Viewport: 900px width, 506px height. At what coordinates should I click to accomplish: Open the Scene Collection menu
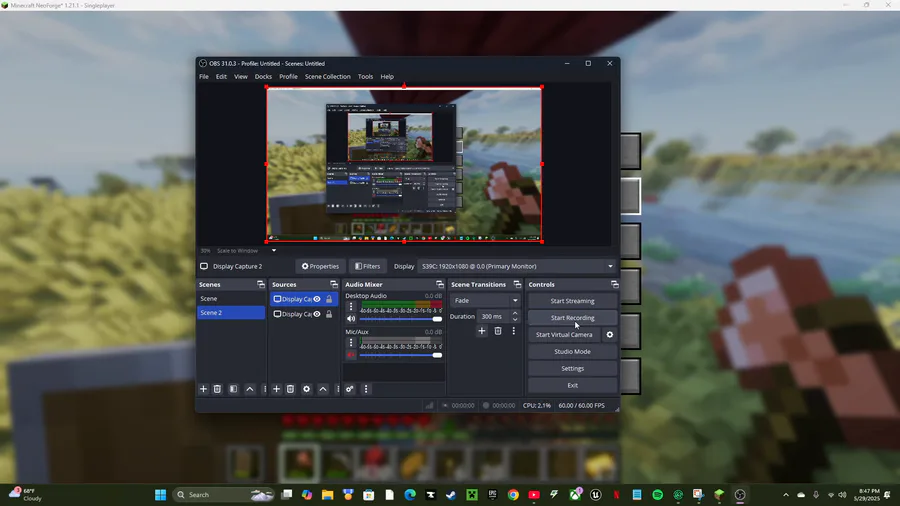pyautogui.click(x=328, y=76)
